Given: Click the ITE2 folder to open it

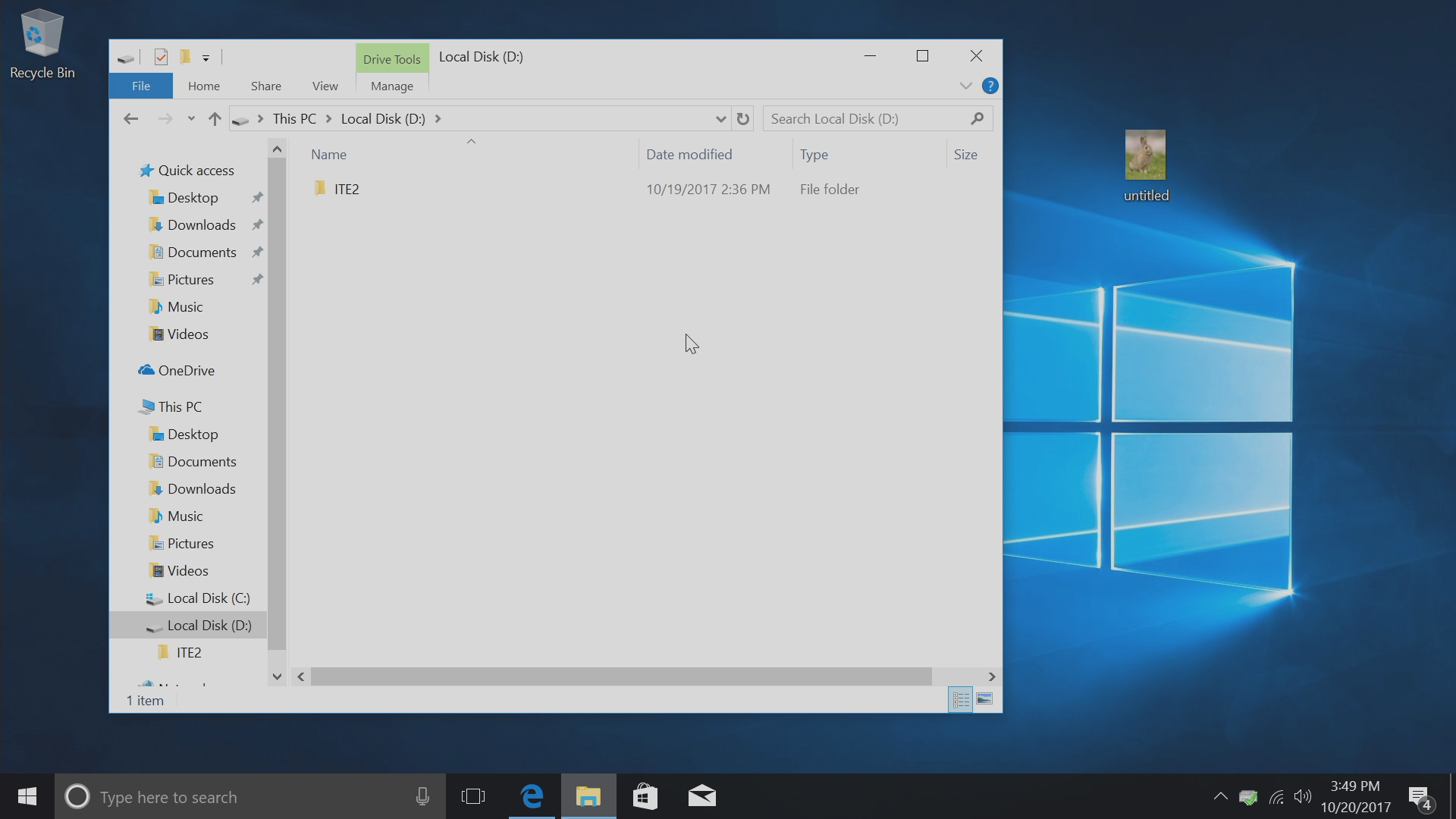Looking at the screenshot, I should (347, 189).
